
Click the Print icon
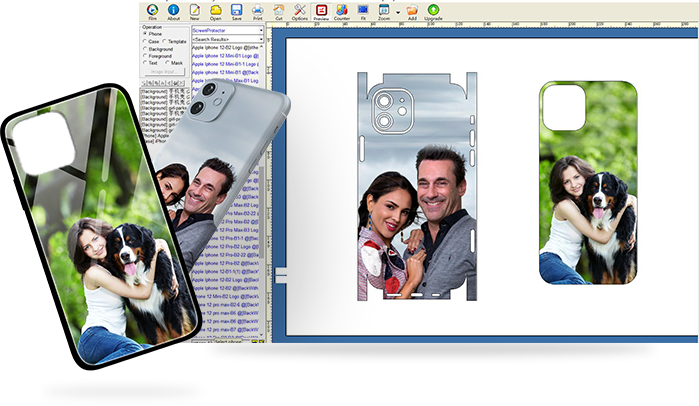click(x=258, y=12)
